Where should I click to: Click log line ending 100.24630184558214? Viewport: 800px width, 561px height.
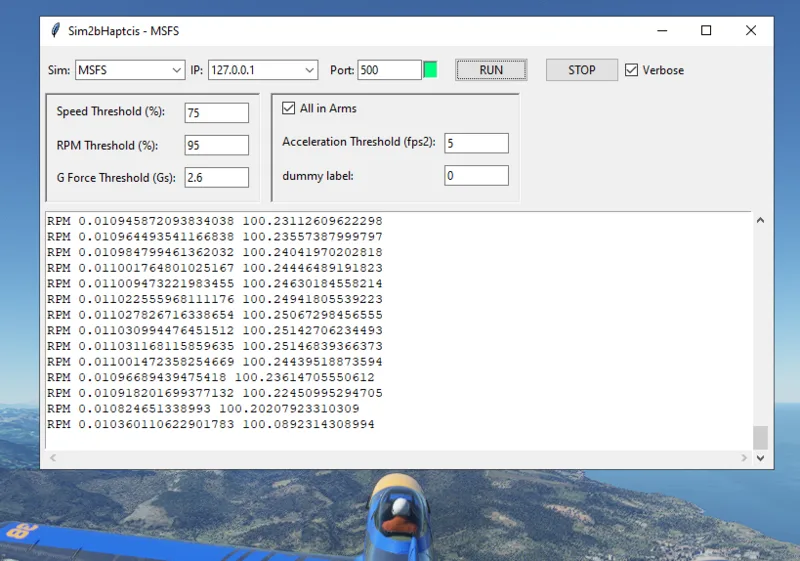pyautogui.click(x=215, y=284)
